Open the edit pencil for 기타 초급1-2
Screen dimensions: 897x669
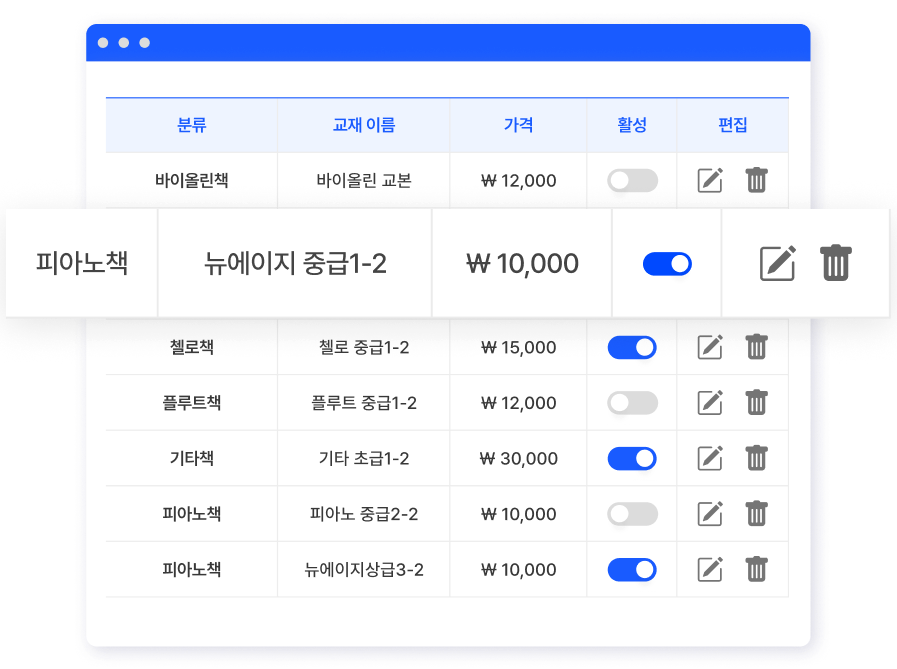click(x=710, y=458)
